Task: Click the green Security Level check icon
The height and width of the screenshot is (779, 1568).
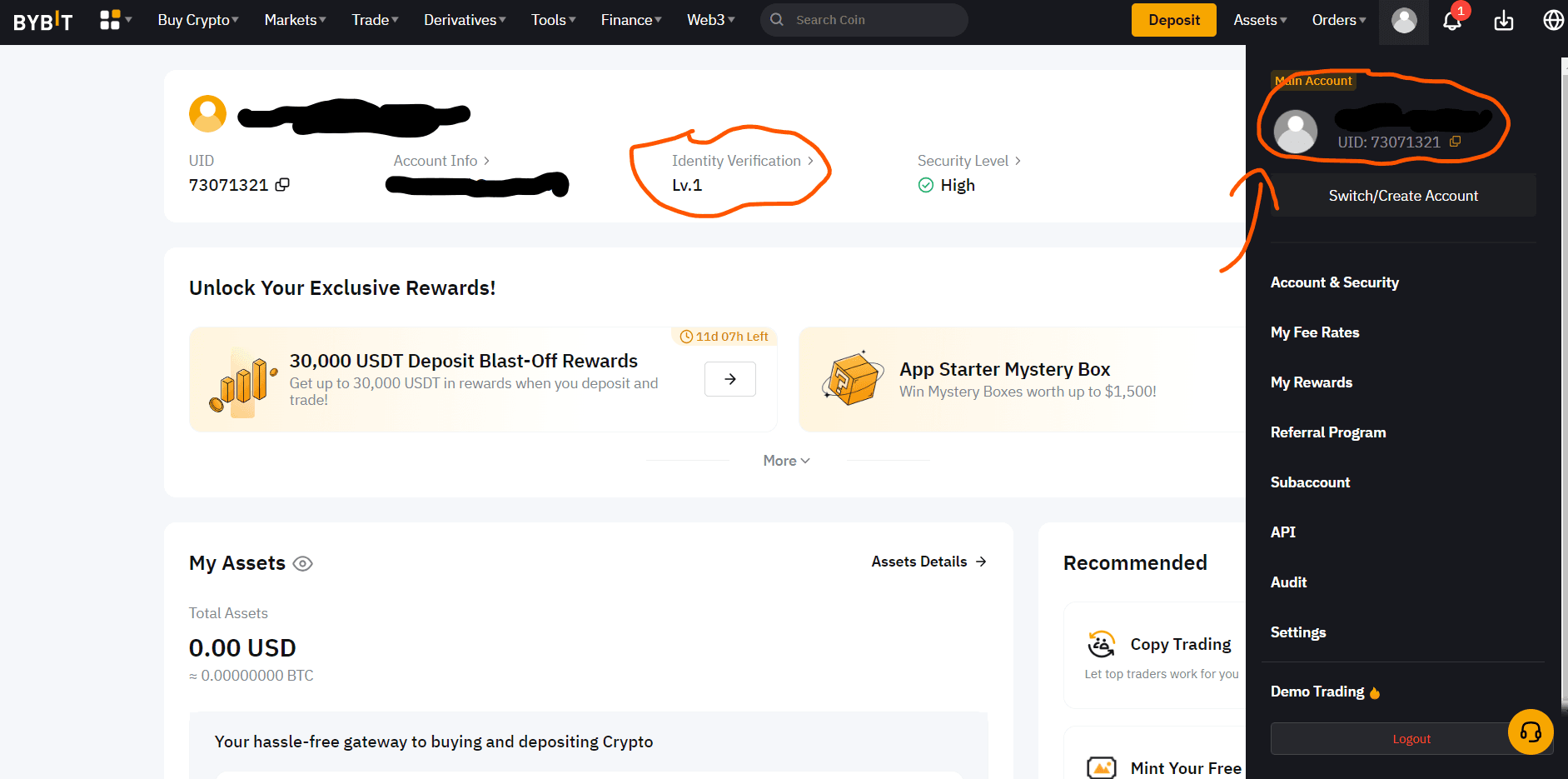Action: 925,185
